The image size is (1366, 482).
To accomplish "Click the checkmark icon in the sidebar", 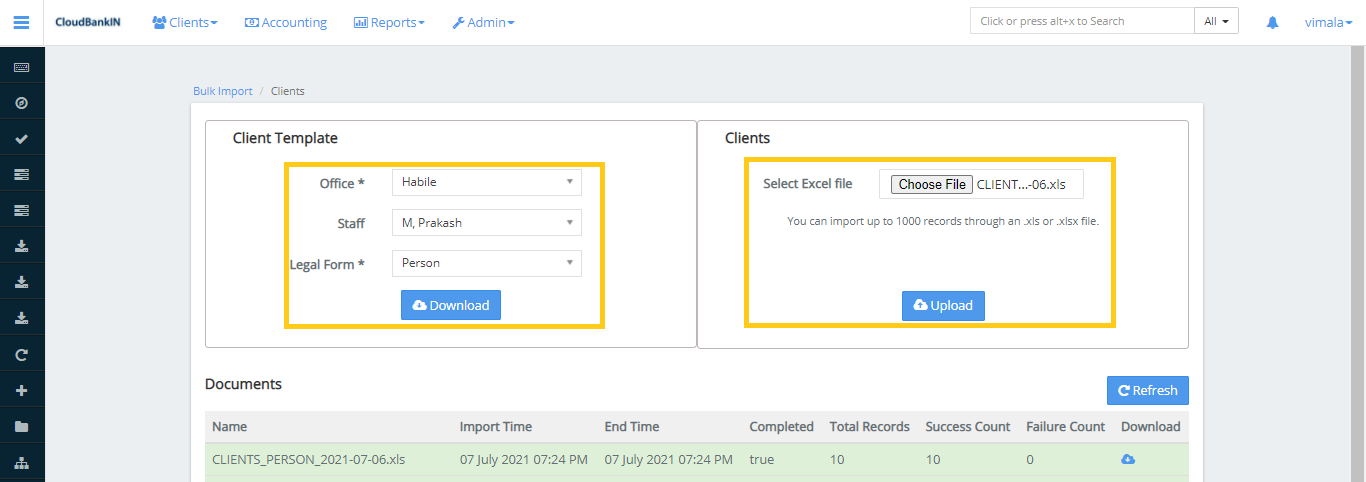I will 21,139.
